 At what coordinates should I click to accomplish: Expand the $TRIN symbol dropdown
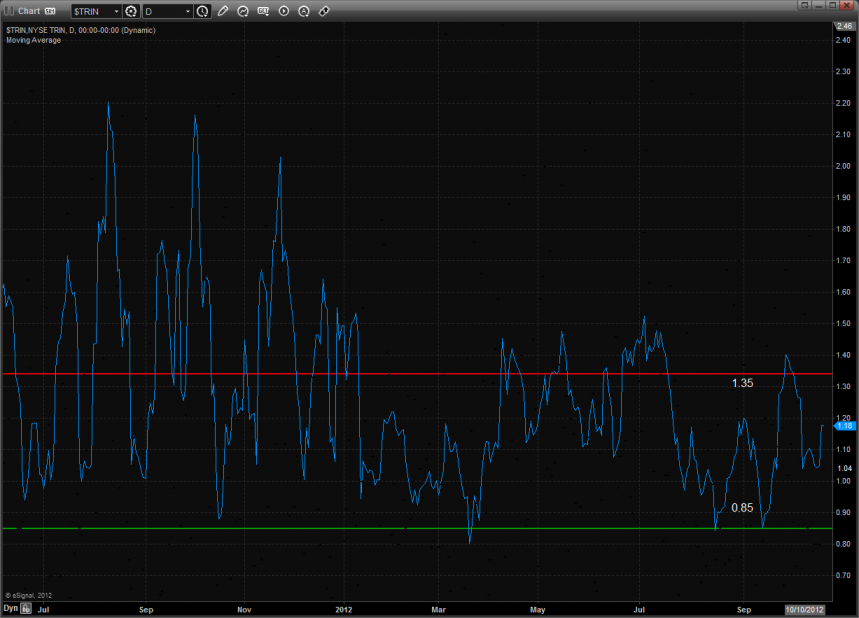(115, 11)
